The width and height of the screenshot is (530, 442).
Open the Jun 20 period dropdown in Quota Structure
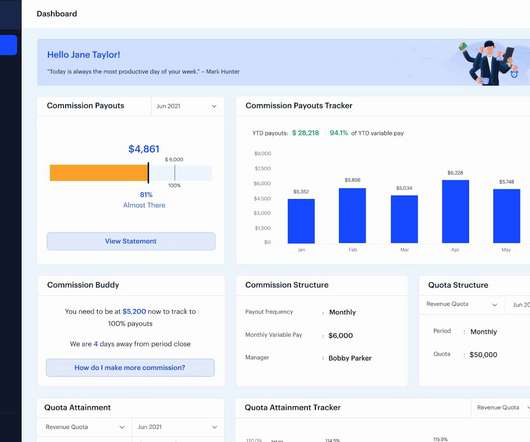(x=518, y=304)
